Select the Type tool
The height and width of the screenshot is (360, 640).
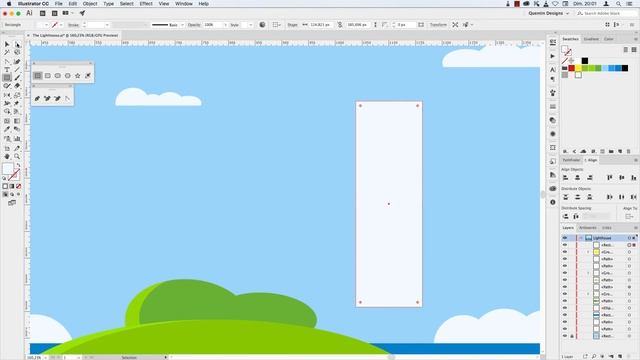7,70
